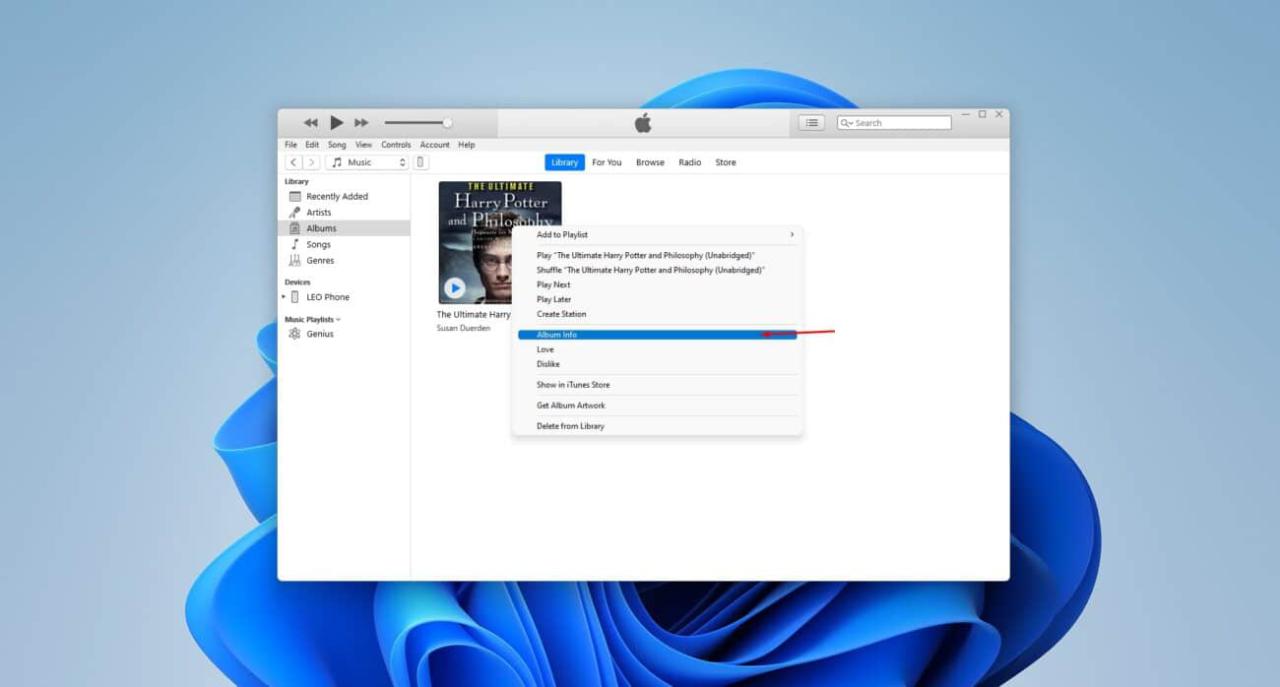Choose Show in iTunes Store

coord(657,385)
